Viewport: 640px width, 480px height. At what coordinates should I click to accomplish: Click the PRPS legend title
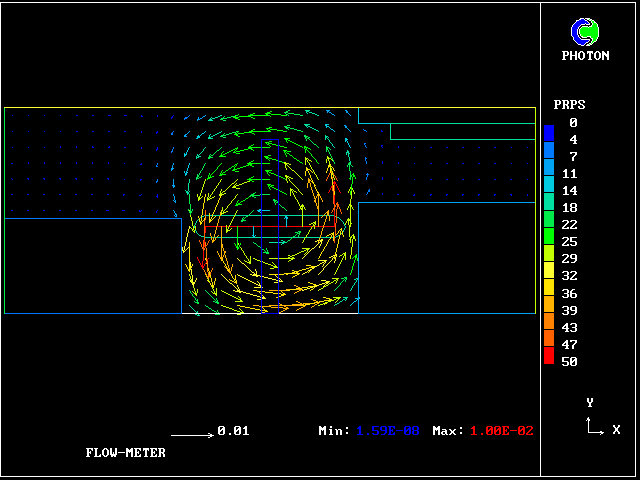point(569,105)
